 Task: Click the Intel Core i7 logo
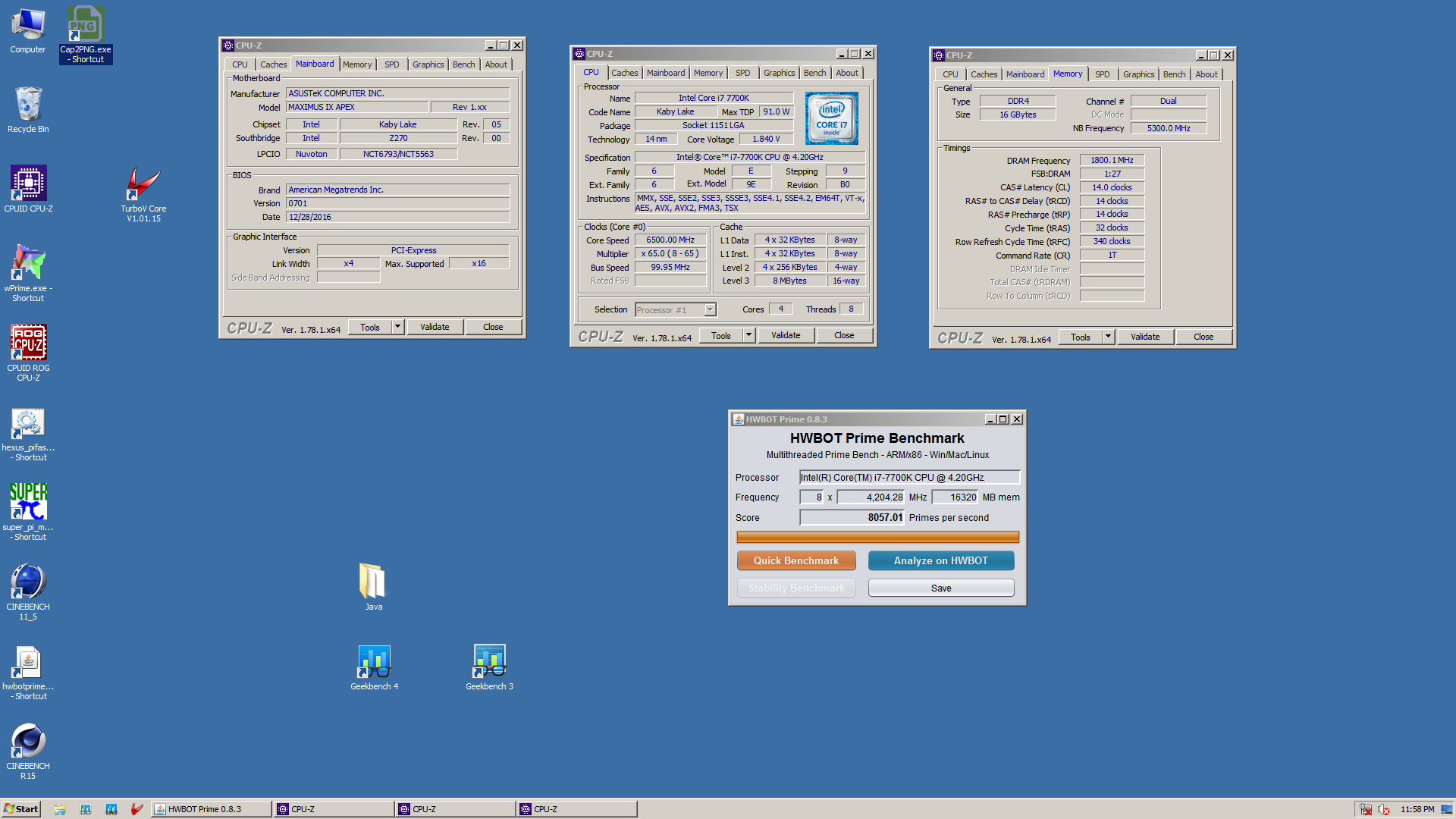832,118
